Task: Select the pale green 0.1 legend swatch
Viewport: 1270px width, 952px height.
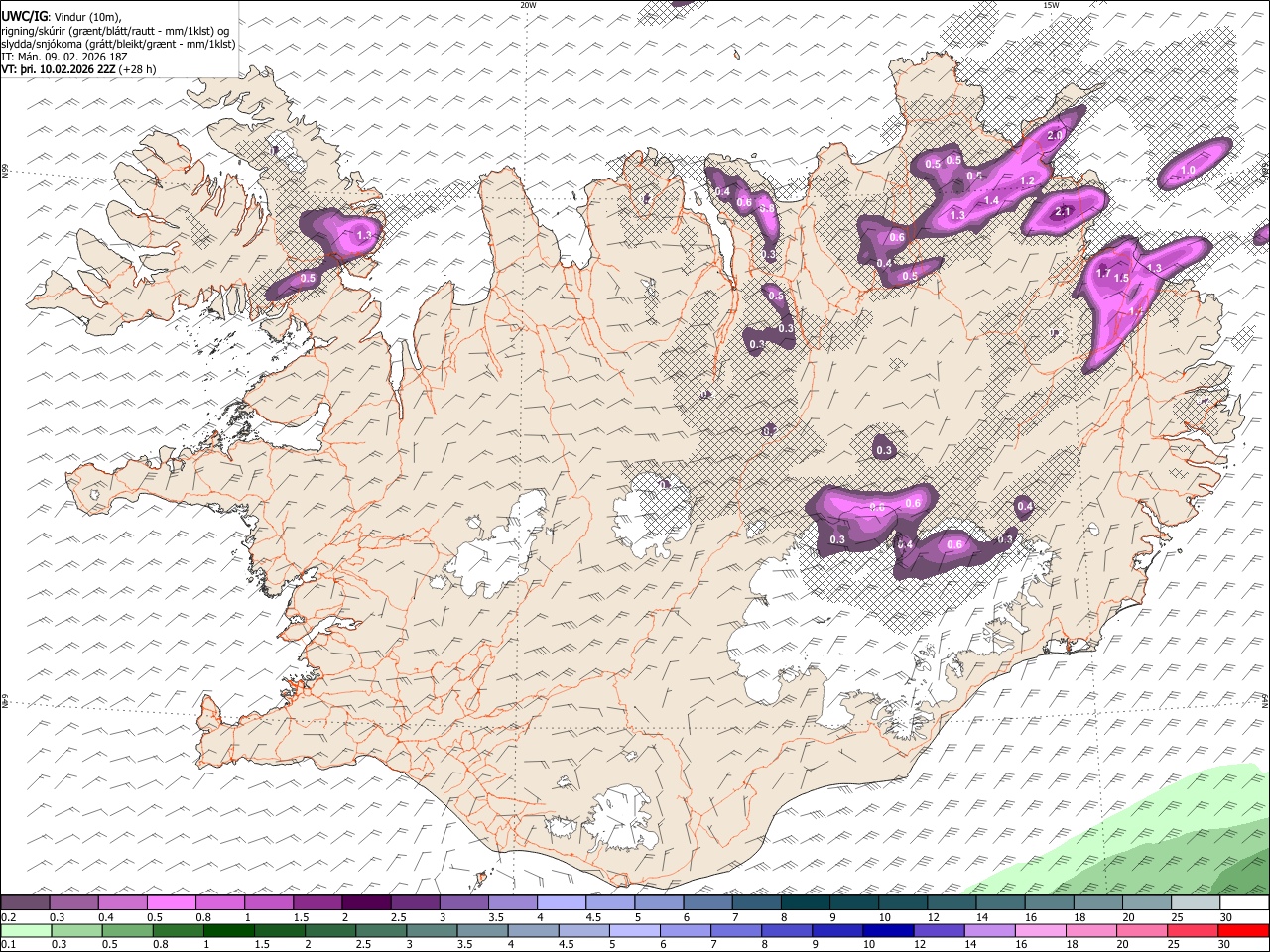Action: (25, 930)
